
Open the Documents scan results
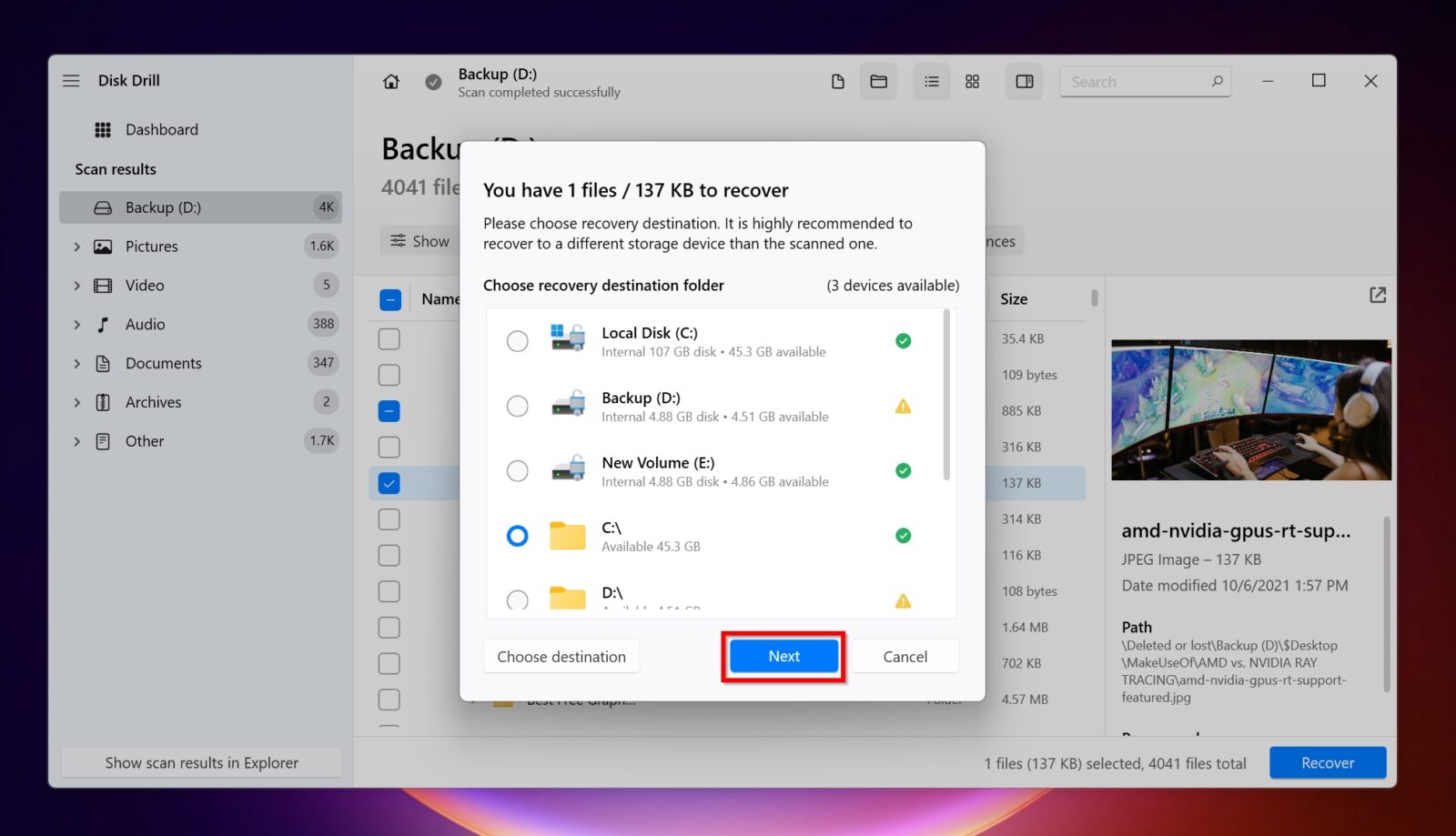tap(200, 363)
